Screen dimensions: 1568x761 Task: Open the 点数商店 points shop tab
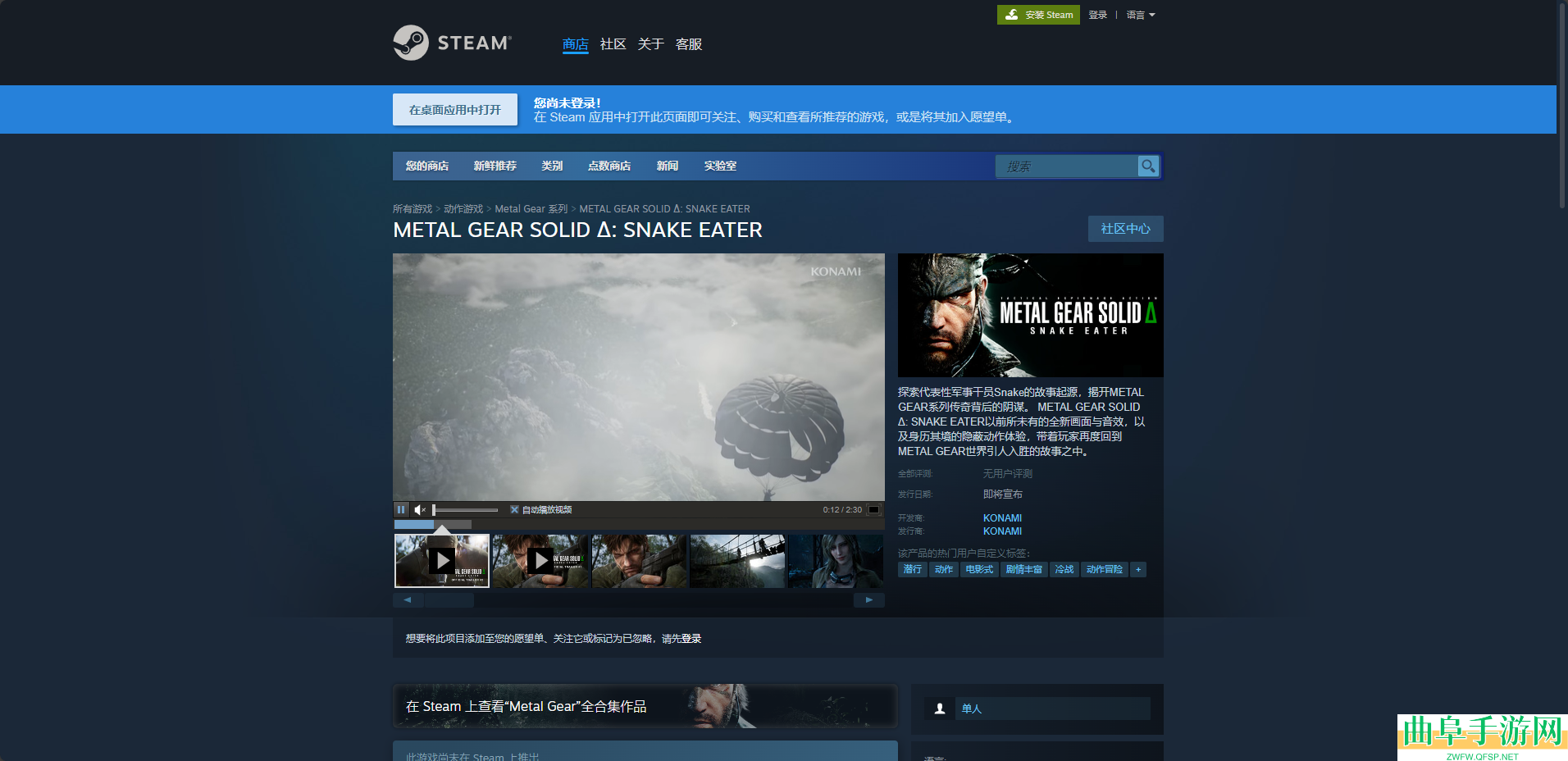(x=609, y=166)
